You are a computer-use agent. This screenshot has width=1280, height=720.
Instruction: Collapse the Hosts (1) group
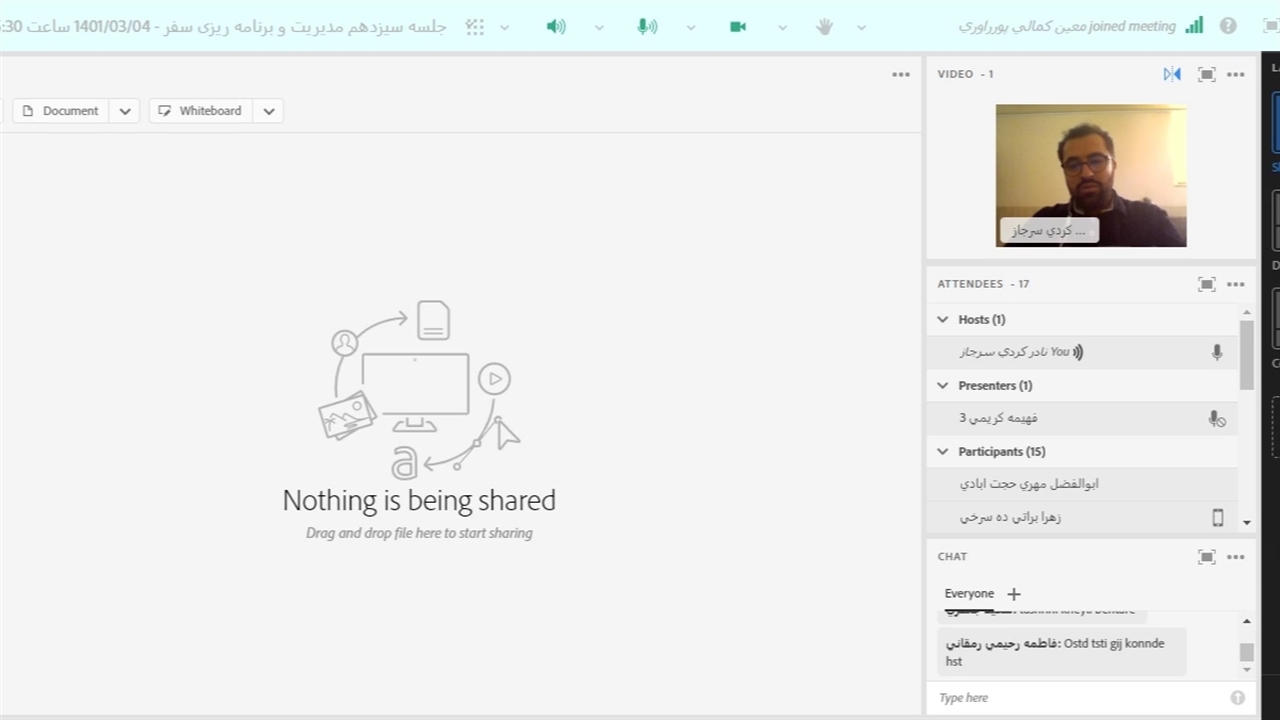943,319
